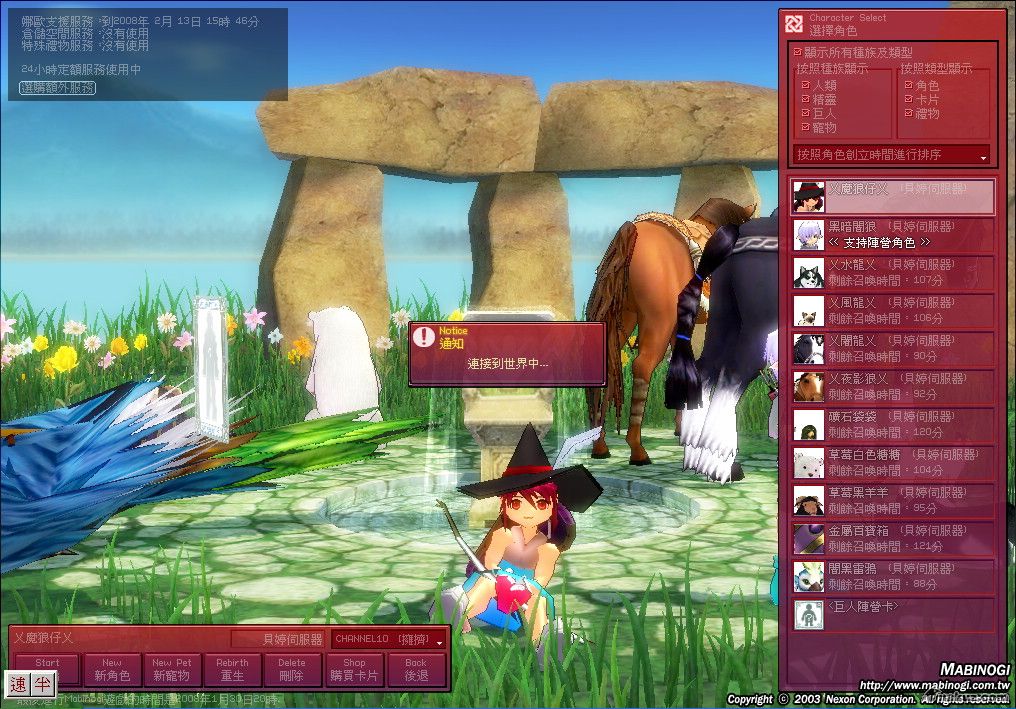The height and width of the screenshot is (709, 1016).
Task: Click the 選購額外服務 link in service panel
Action: click(58, 88)
